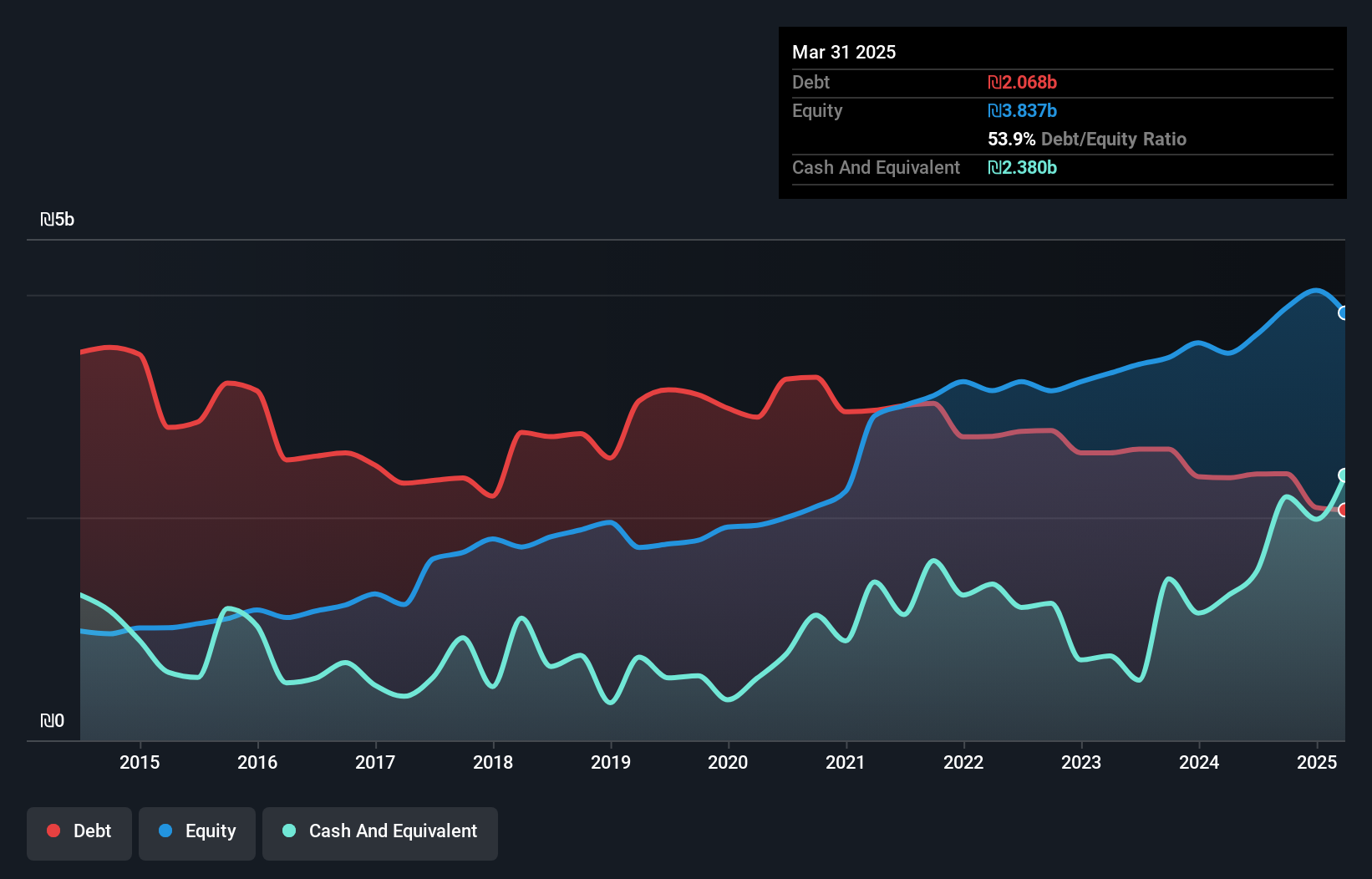Image resolution: width=1372 pixels, height=879 pixels.
Task: Click the 2024 x-axis label
Action: (x=1199, y=762)
